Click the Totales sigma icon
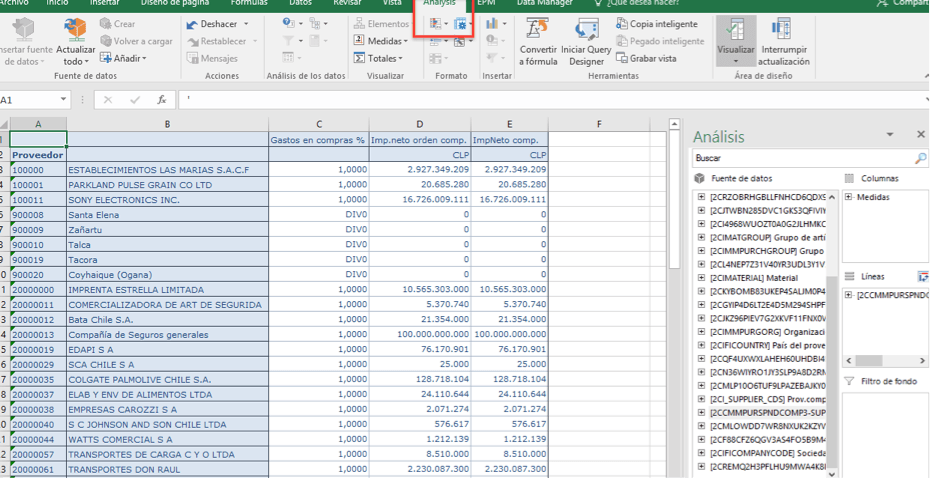 (359, 58)
